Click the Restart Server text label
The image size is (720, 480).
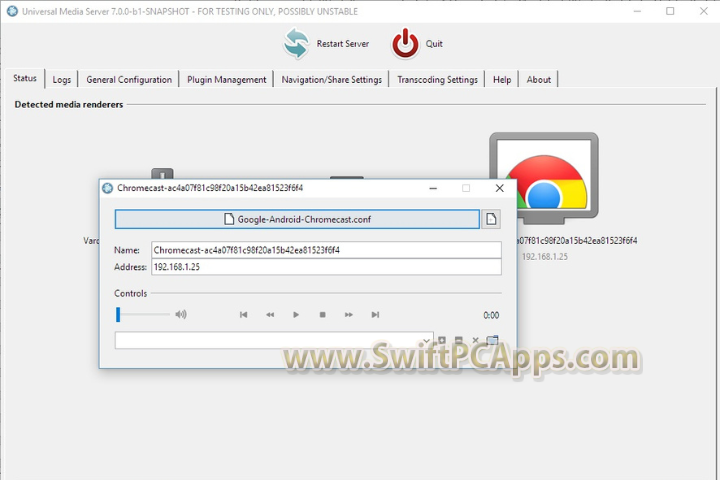[x=343, y=44]
